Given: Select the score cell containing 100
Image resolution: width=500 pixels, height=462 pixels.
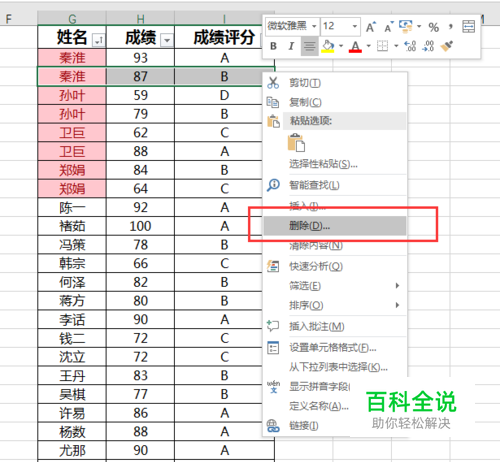Looking at the screenshot, I should [140, 226].
